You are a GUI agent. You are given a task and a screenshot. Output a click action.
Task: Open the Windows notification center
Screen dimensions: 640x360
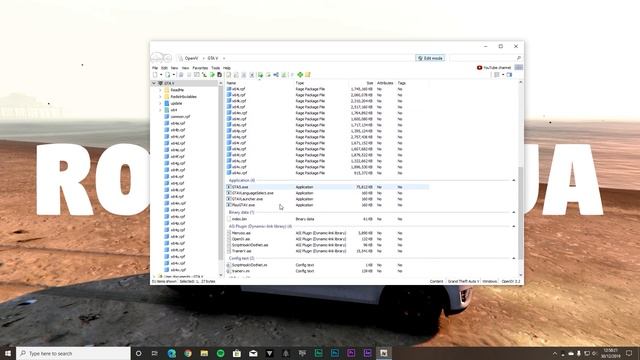coord(629,353)
